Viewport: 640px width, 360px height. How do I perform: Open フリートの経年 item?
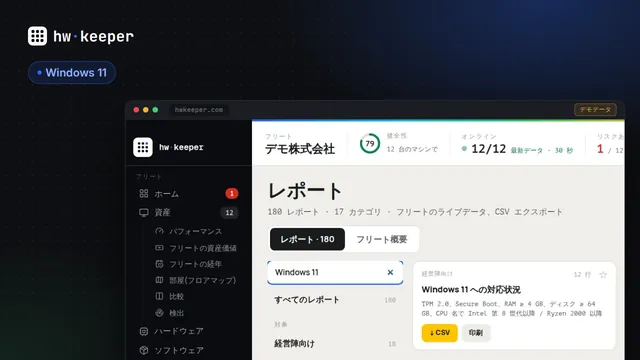(196, 264)
